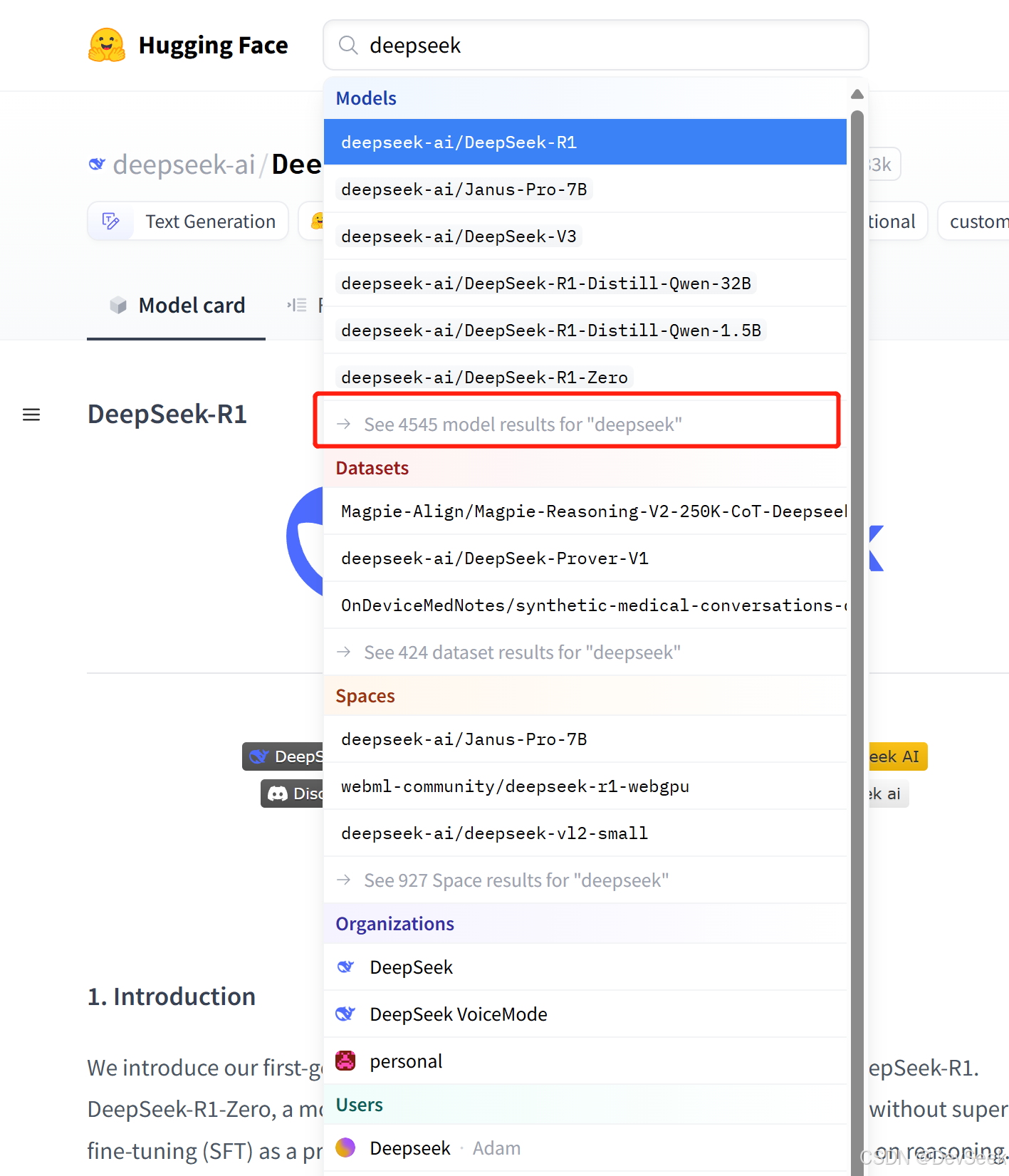Click the 1. Introduction heading

[x=172, y=997]
